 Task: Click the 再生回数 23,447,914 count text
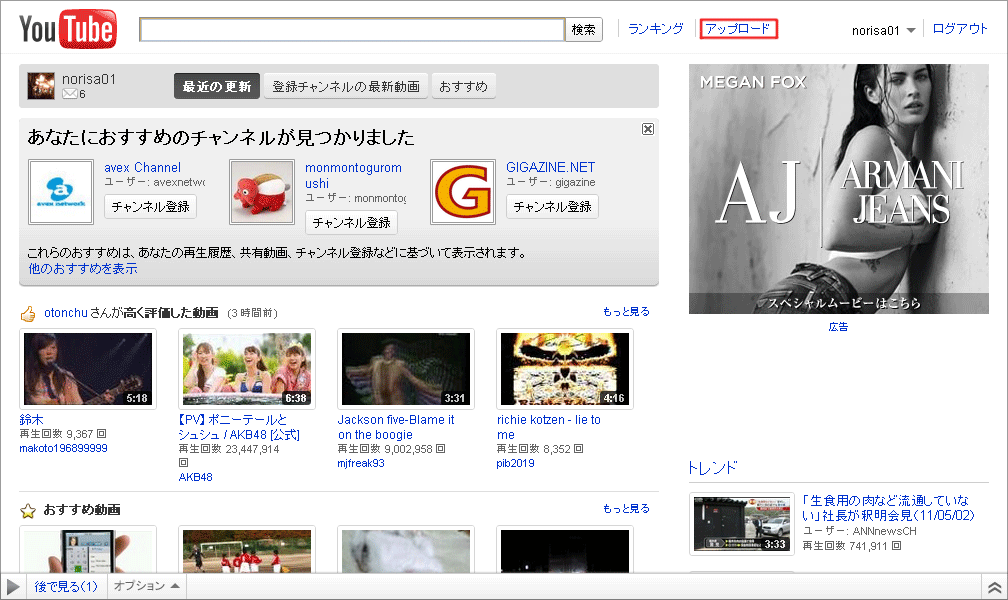pyautogui.click(x=229, y=449)
